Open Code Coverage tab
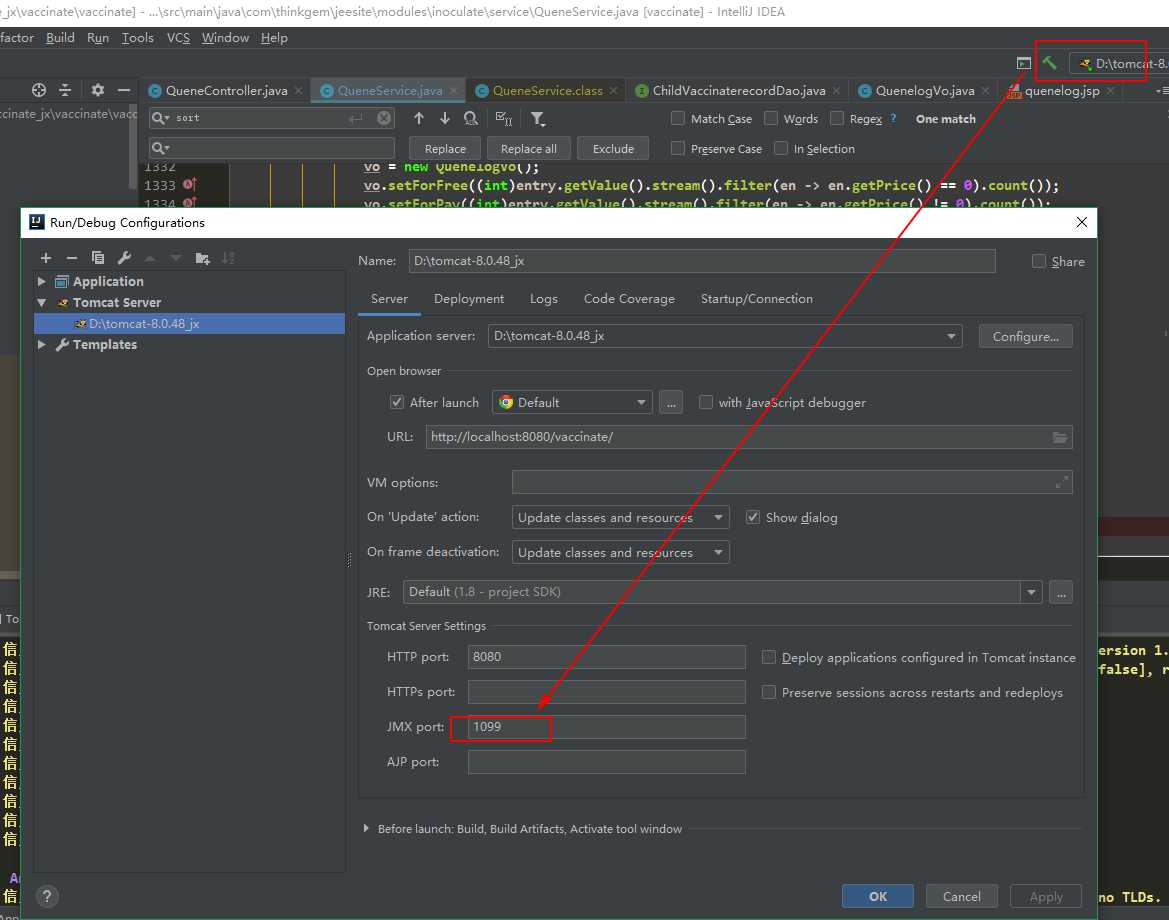Screen dimensions: 1169x920 [x=629, y=298]
